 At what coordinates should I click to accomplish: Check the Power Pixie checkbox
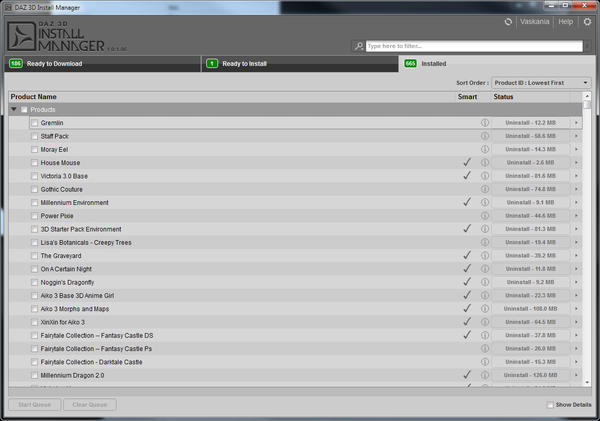(34, 216)
